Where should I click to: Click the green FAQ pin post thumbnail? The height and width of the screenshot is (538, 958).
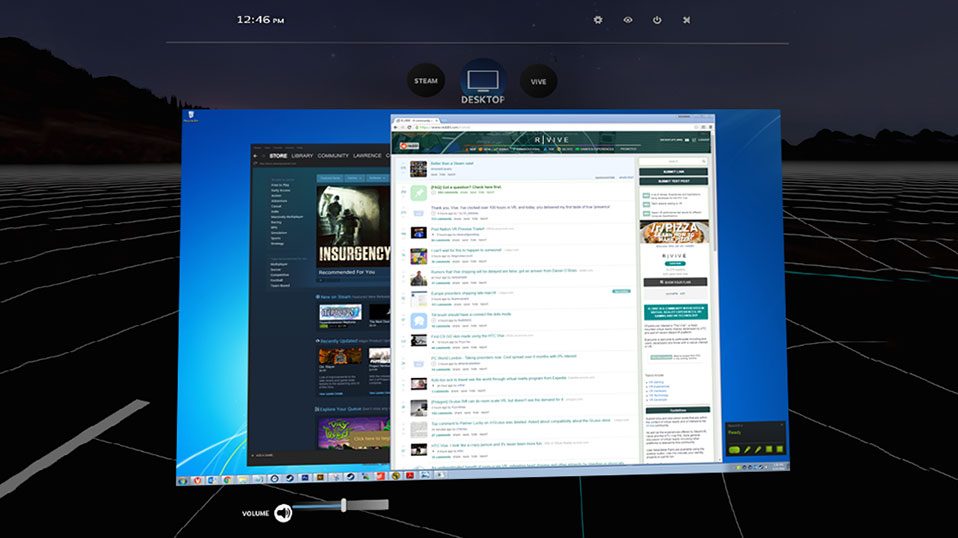419,193
